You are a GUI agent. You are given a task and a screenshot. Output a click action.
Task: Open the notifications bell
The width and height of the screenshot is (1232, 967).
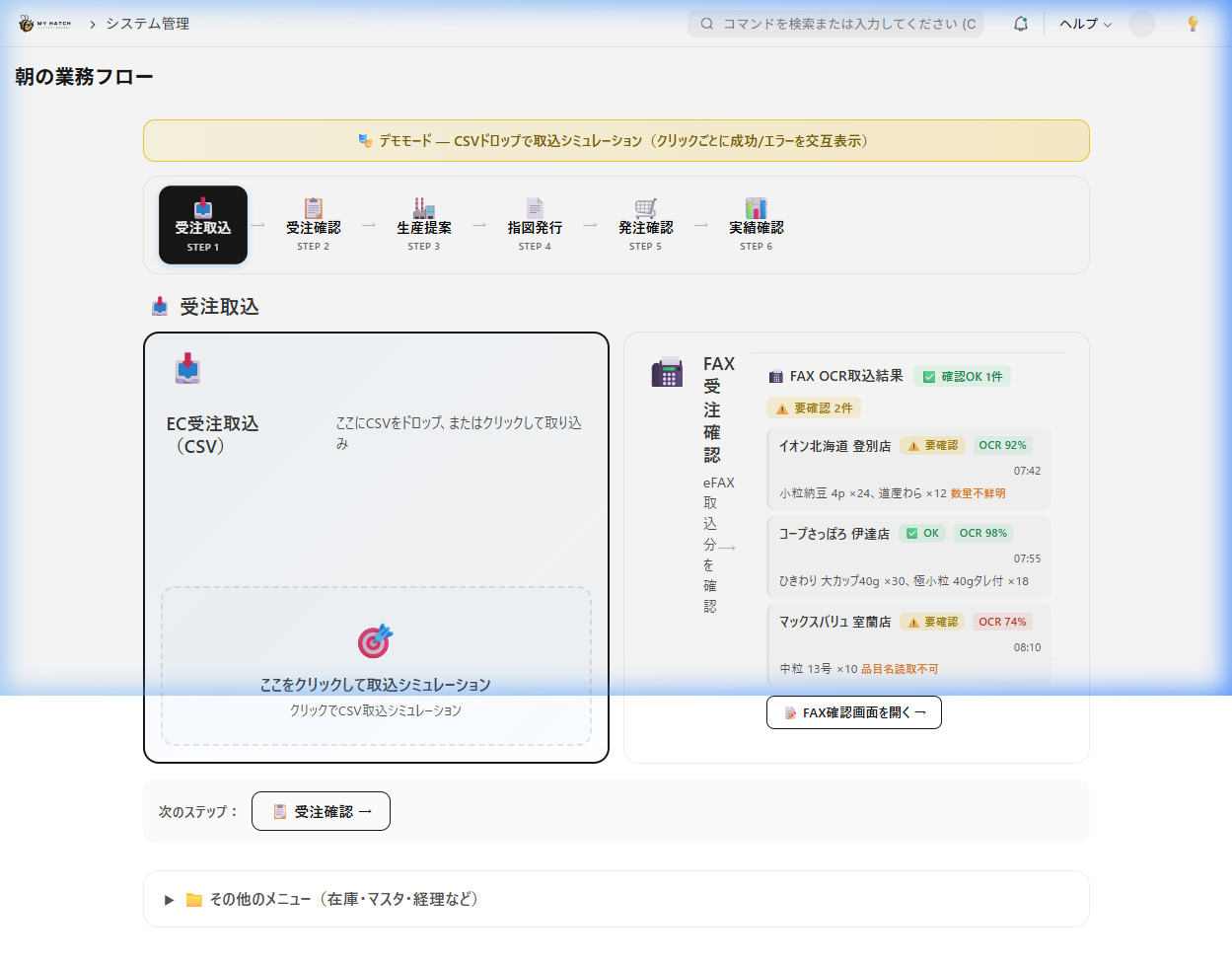(x=1021, y=24)
